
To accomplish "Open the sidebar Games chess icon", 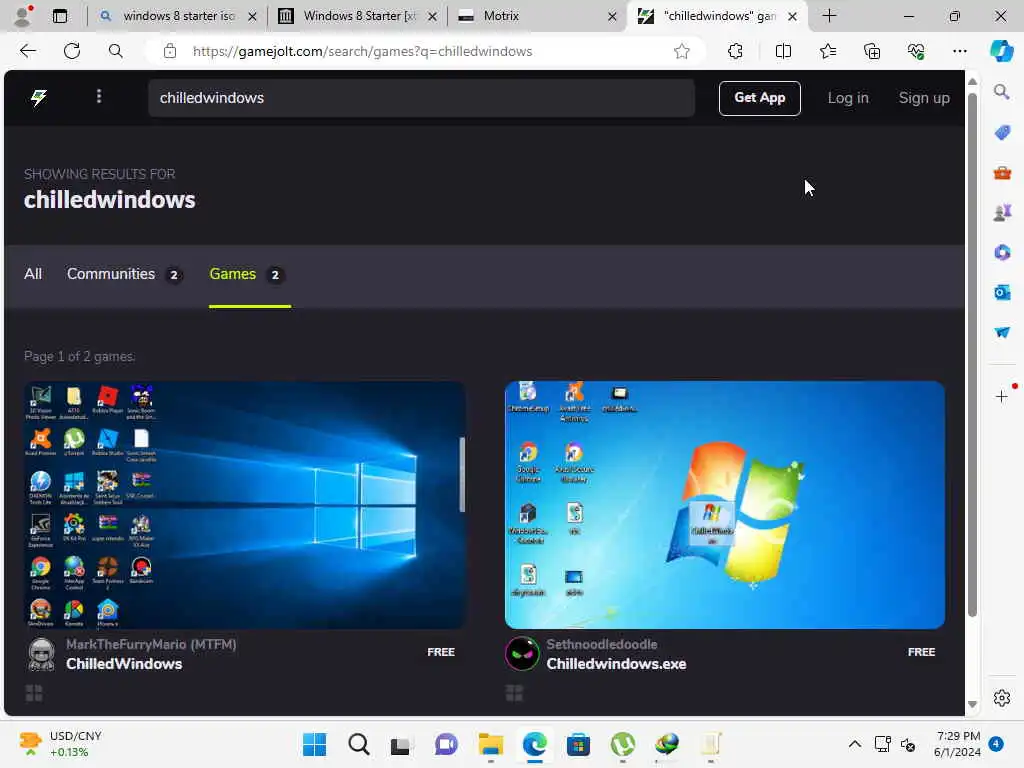I will (x=1002, y=212).
